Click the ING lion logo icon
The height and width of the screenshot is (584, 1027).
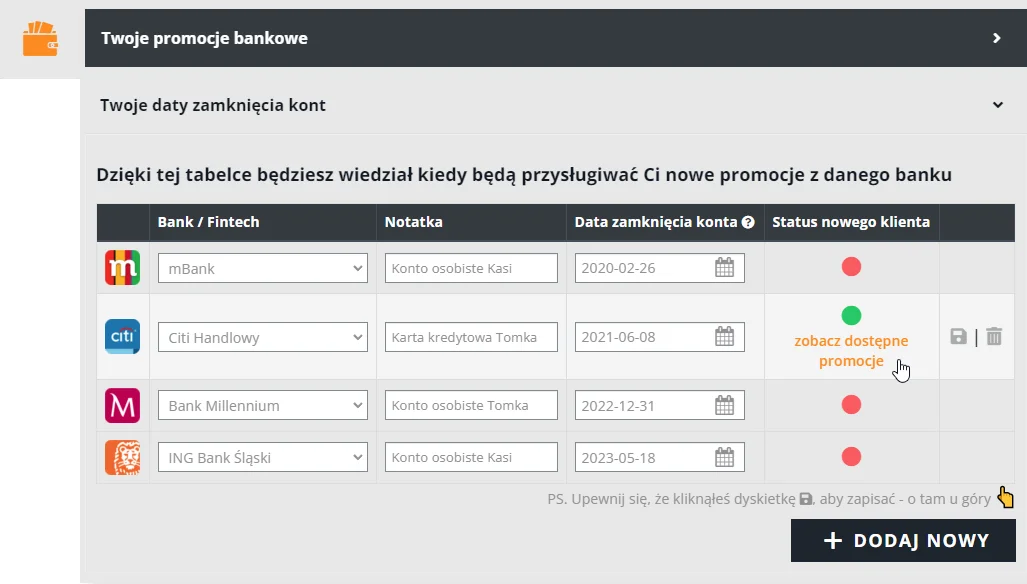point(122,457)
